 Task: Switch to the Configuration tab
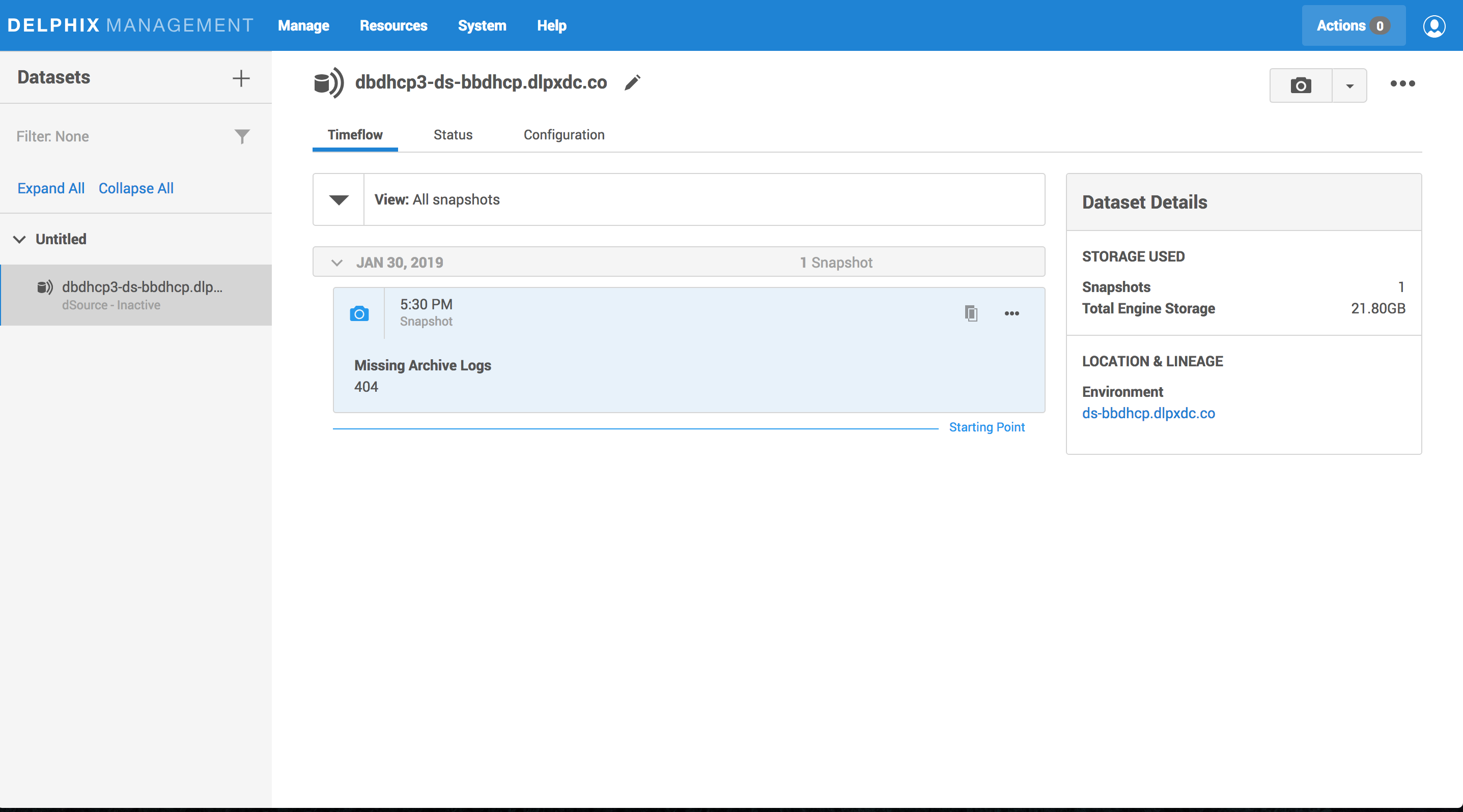click(564, 134)
